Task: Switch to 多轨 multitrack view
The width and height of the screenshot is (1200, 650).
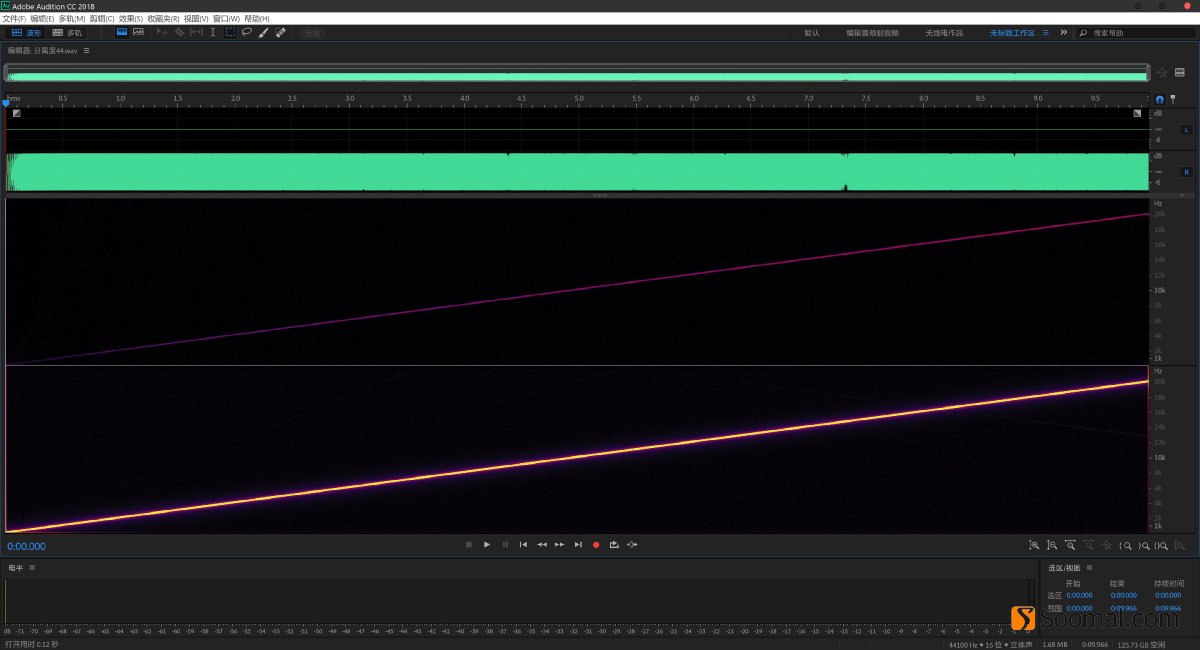Action: point(68,32)
